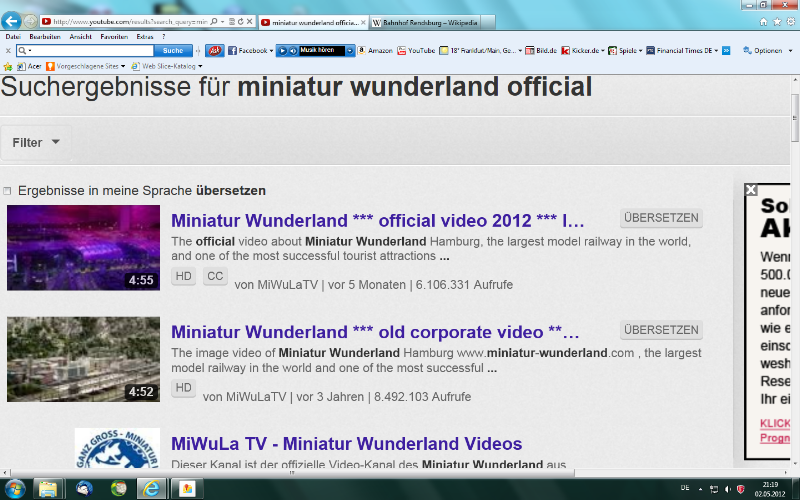Open Windows Explorer folder in the taskbar

47,488
